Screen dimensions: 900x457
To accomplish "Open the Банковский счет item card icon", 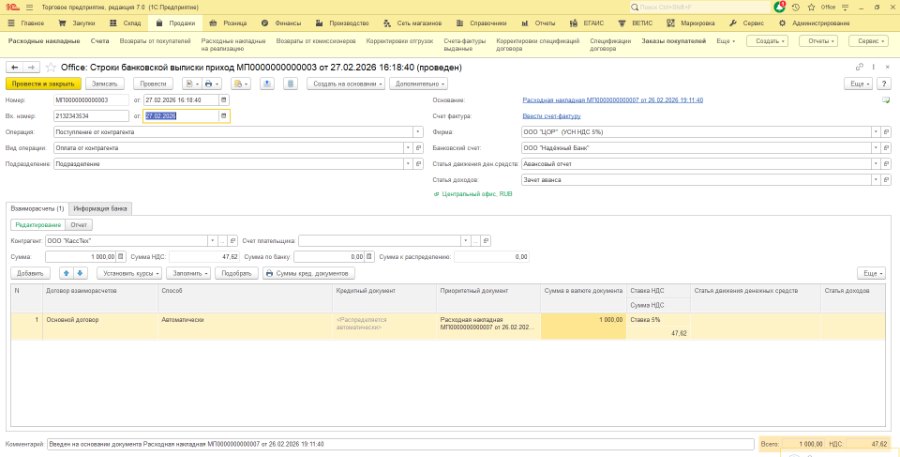I will [887, 148].
